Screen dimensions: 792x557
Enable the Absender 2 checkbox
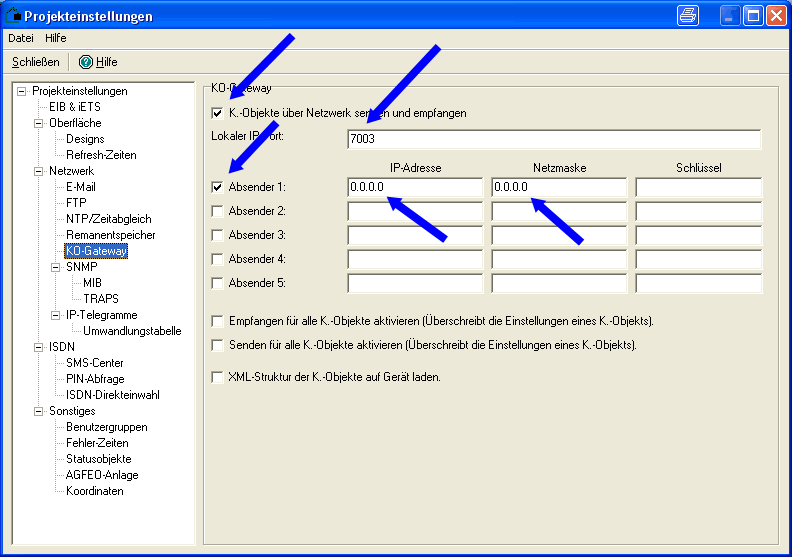coord(218,211)
